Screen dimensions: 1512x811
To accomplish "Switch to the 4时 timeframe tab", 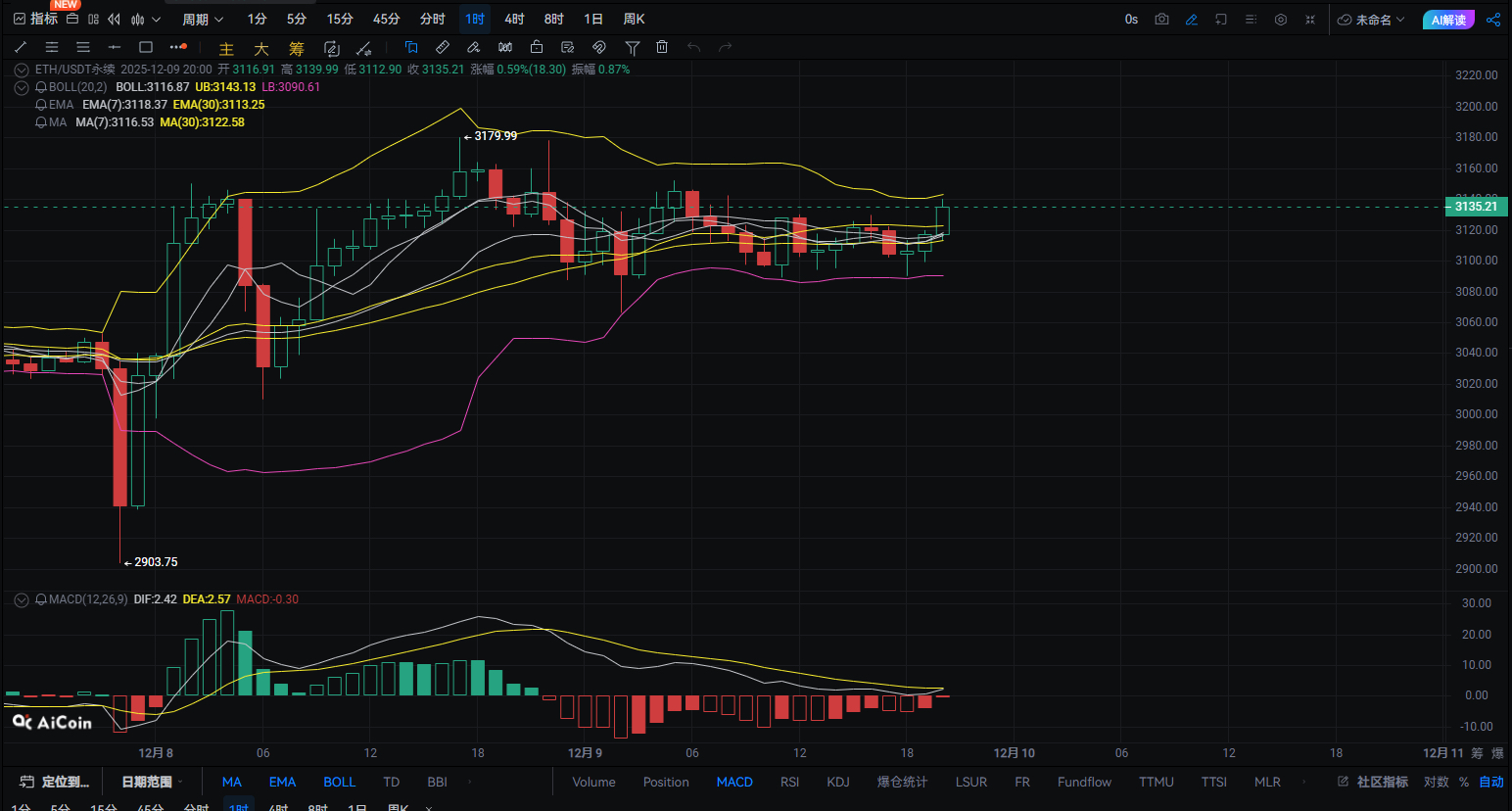I will [514, 20].
